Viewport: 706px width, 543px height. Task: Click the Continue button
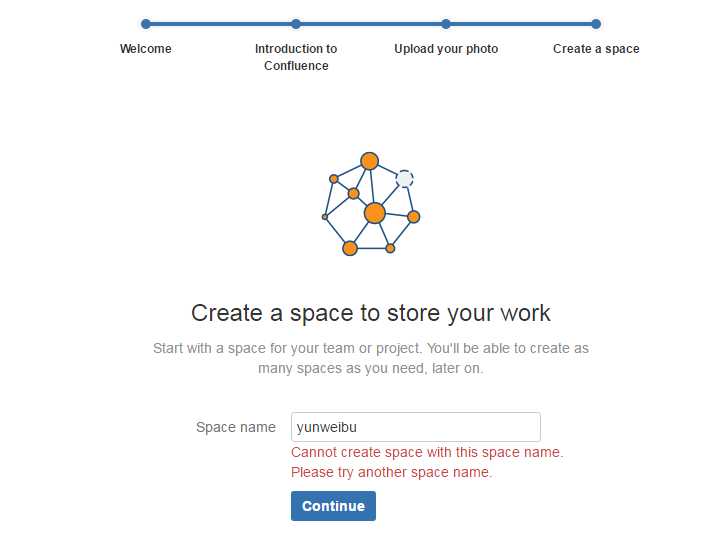tap(333, 506)
